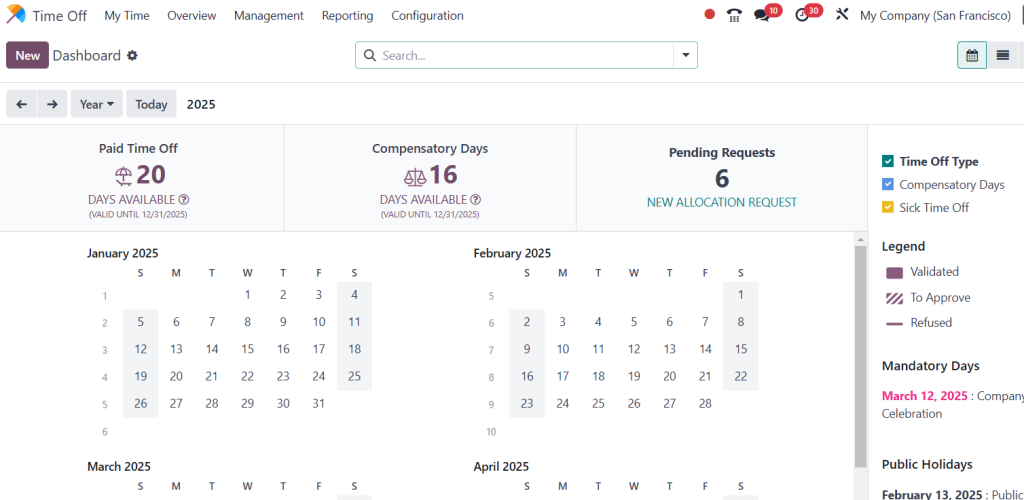Open the VoIP phone icon
Screen dimensions: 1024x500
(x=735, y=15)
